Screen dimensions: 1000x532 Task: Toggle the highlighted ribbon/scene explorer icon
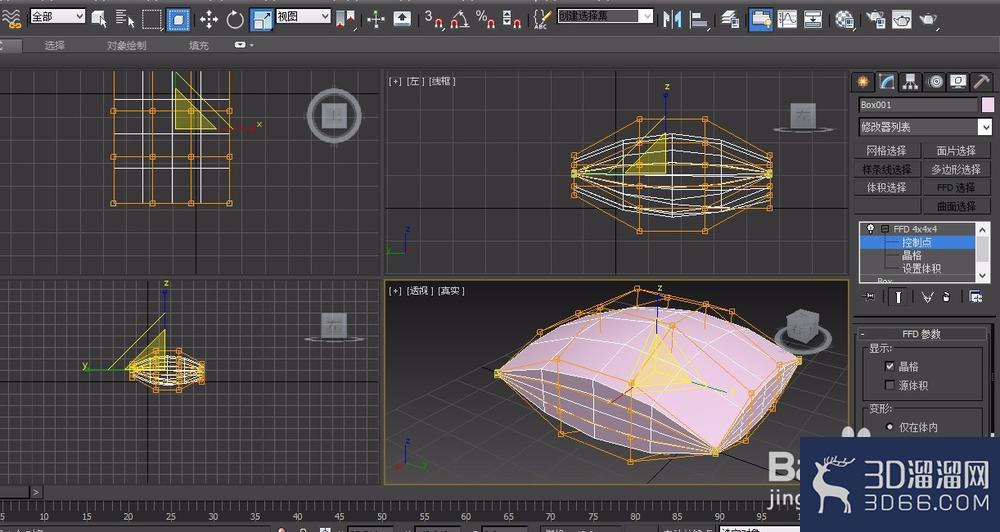760,19
